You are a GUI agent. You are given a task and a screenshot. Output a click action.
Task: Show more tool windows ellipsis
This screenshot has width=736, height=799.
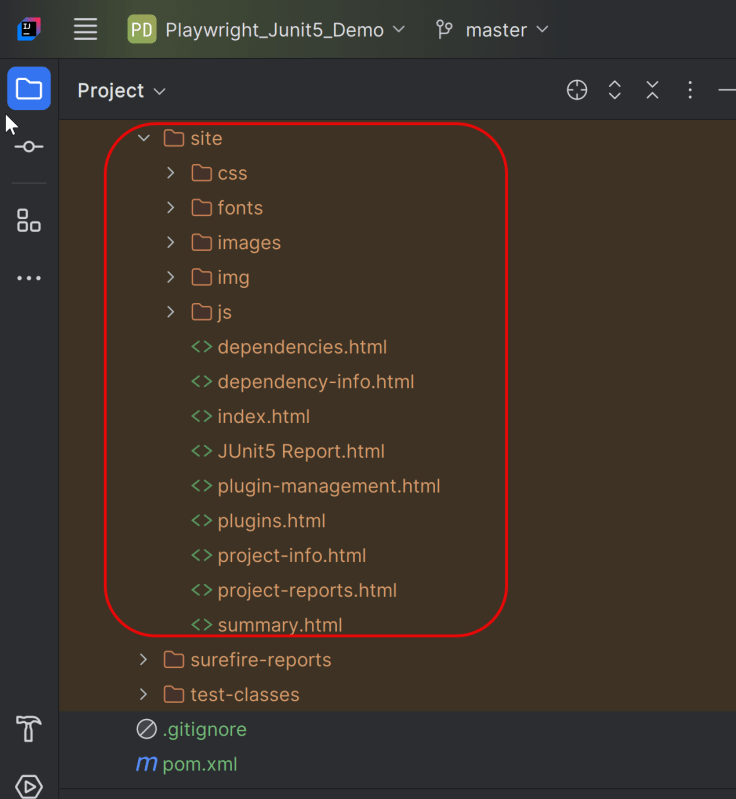[29, 278]
